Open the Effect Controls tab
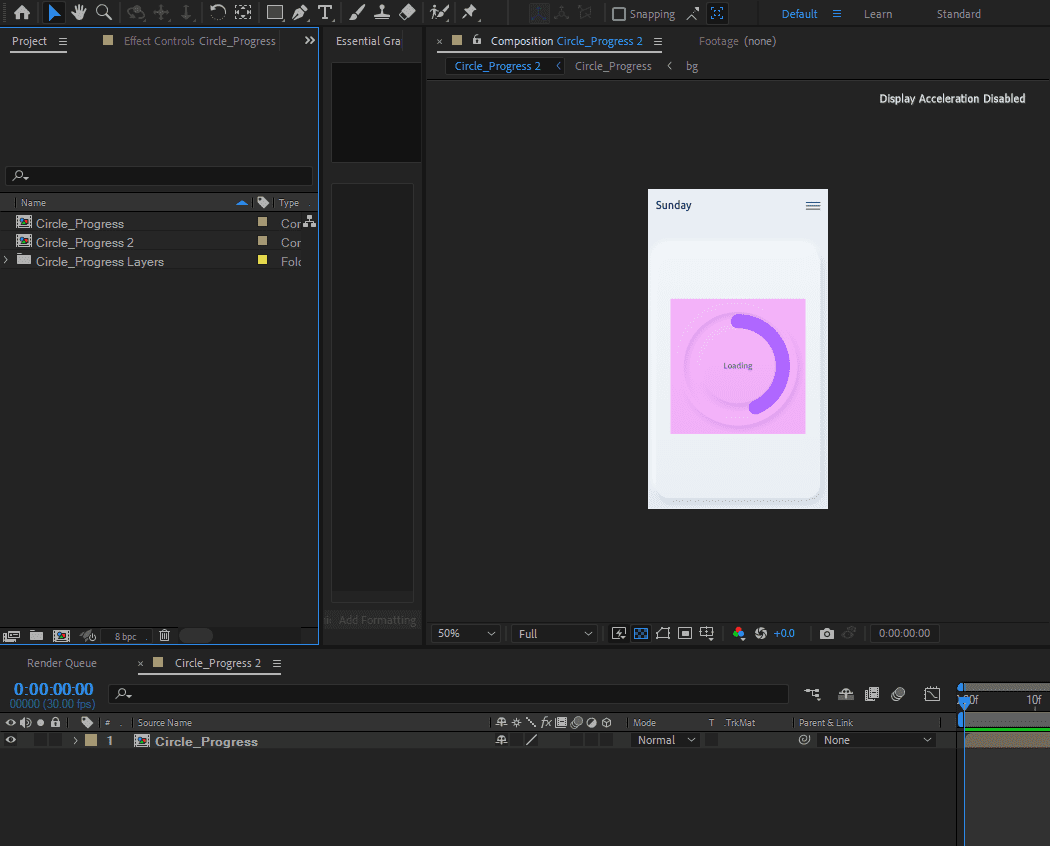 pos(199,41)
